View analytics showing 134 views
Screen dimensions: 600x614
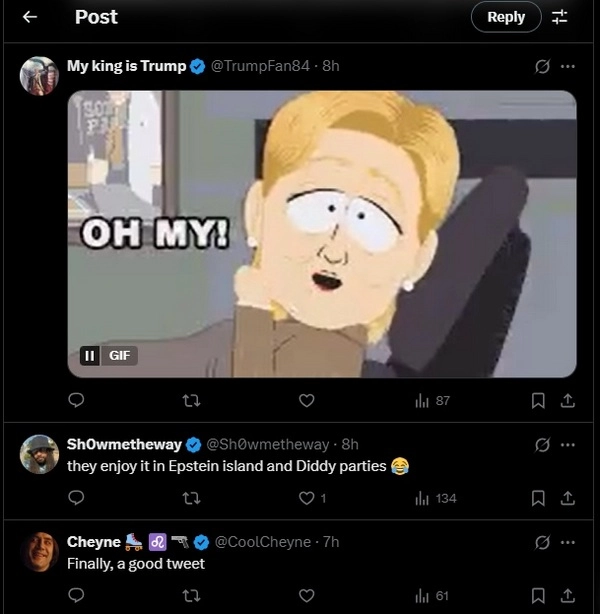434,498
